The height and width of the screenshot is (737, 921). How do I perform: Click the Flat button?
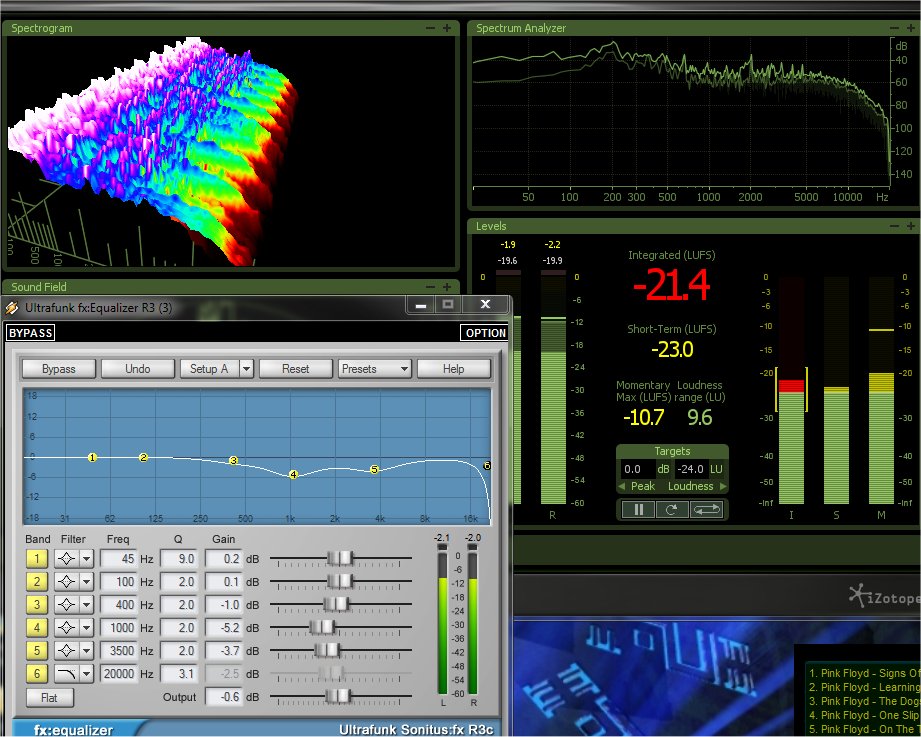click(x=50, y=698)
